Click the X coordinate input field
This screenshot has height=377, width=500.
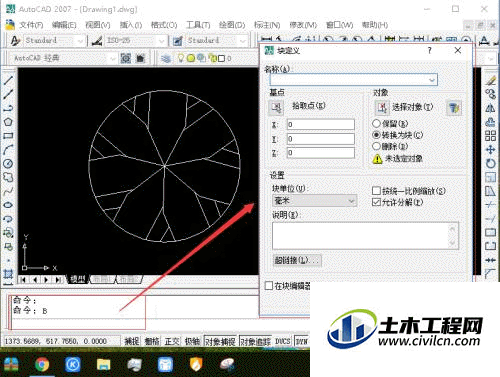point(321,125)
